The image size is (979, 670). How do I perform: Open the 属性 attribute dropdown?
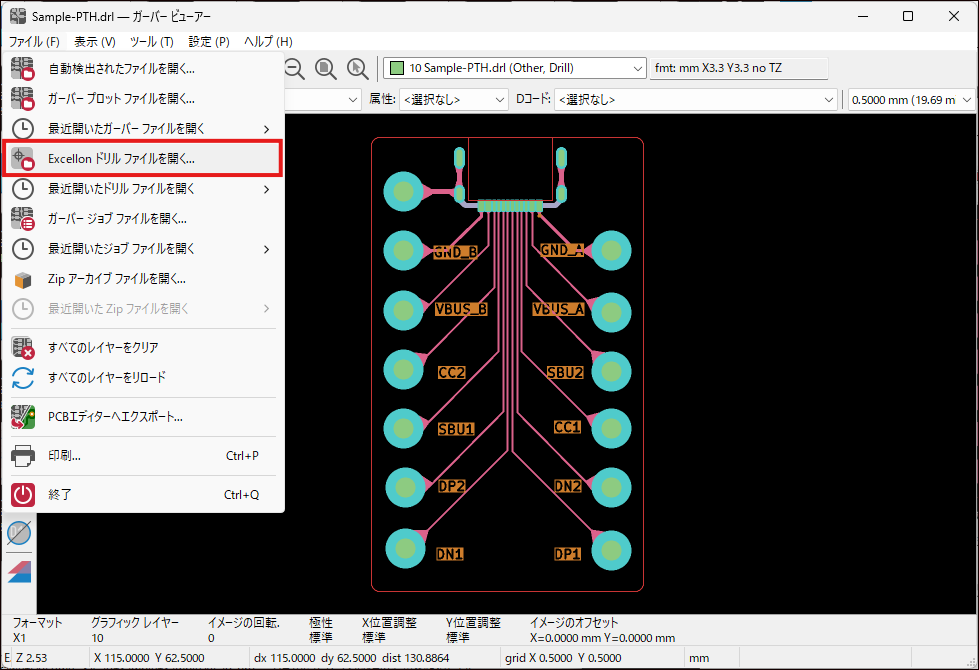point(453,99)
